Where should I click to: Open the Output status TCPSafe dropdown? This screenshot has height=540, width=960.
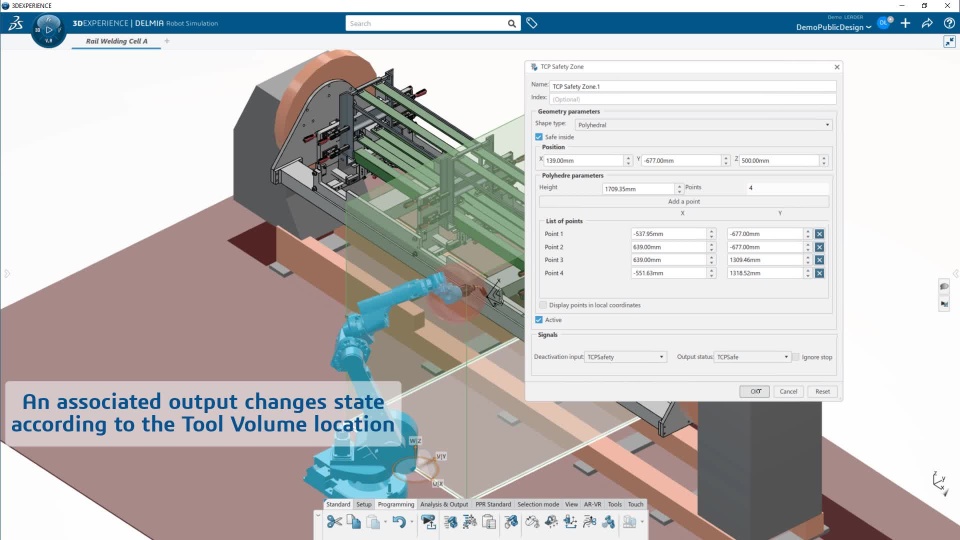pyautogui.click(x=752, y=357)
